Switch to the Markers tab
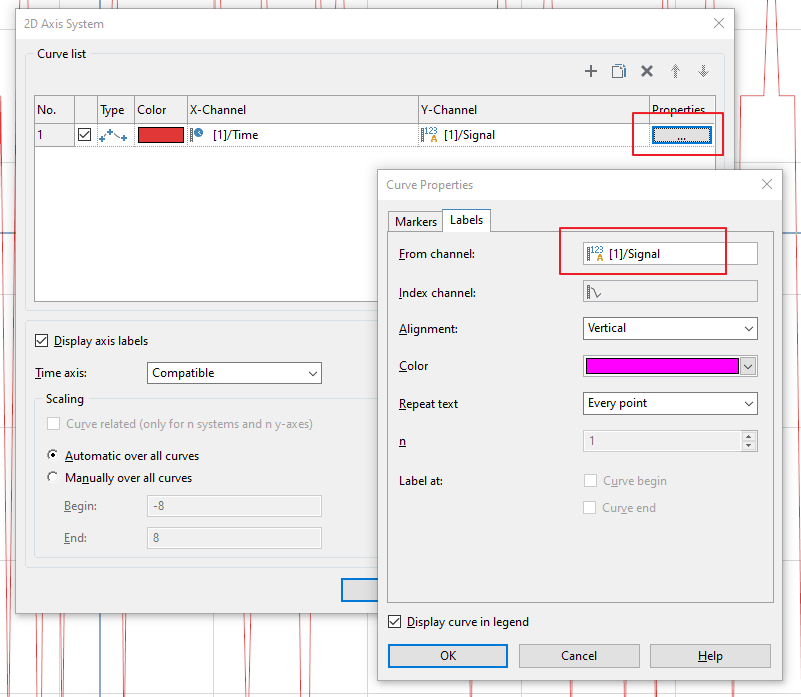 tap(415, 221)
